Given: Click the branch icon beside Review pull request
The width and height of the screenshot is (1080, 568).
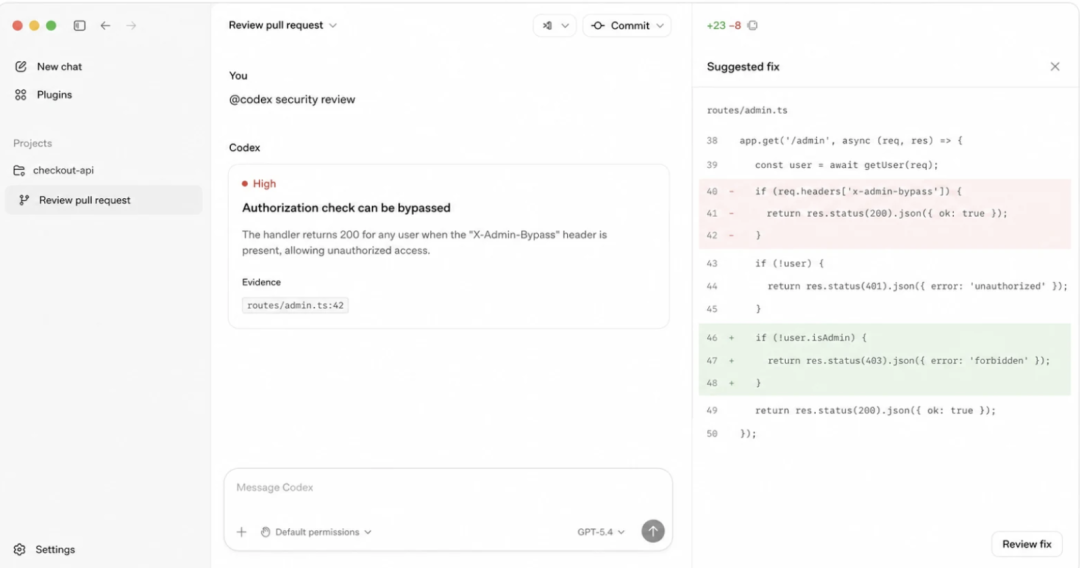Looking at the screenshot, I should pyautogui.click(x=24, y=200).
